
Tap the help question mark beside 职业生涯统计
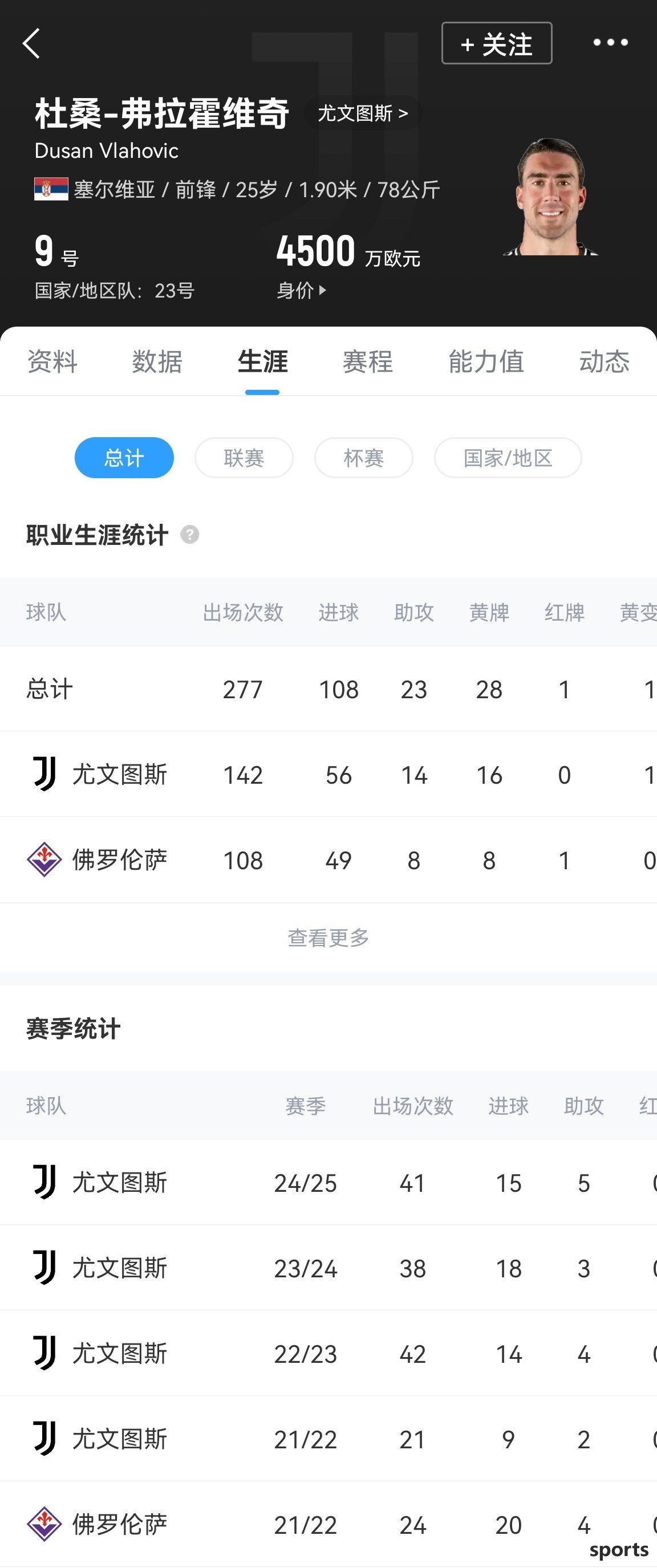pyautogui.click(x=190, y=535)
